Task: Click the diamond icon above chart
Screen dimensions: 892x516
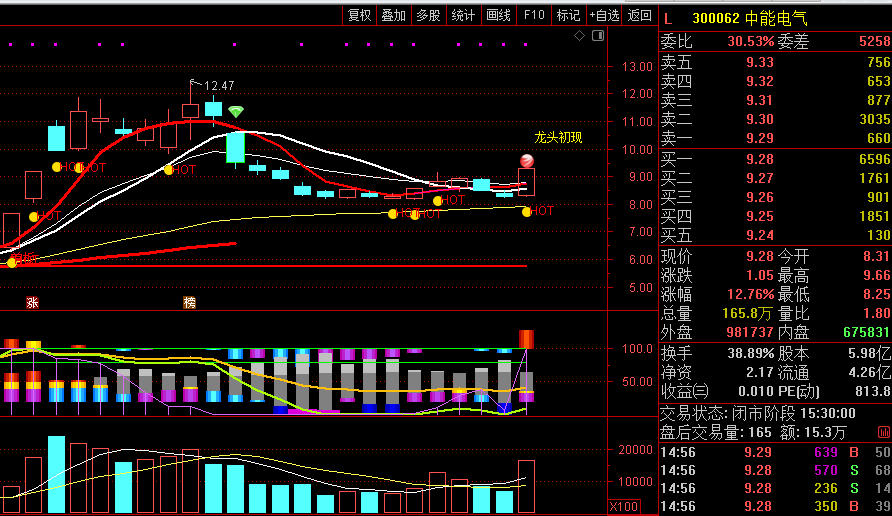Action: 579,36
